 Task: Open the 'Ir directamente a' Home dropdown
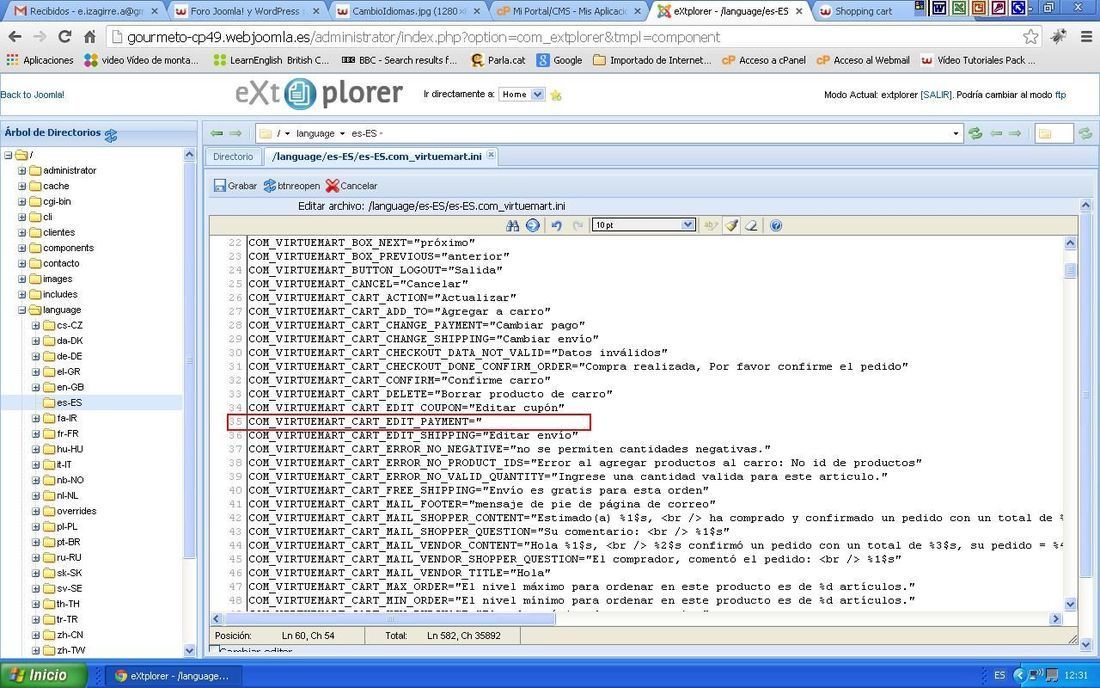click(x=521, y=94)
